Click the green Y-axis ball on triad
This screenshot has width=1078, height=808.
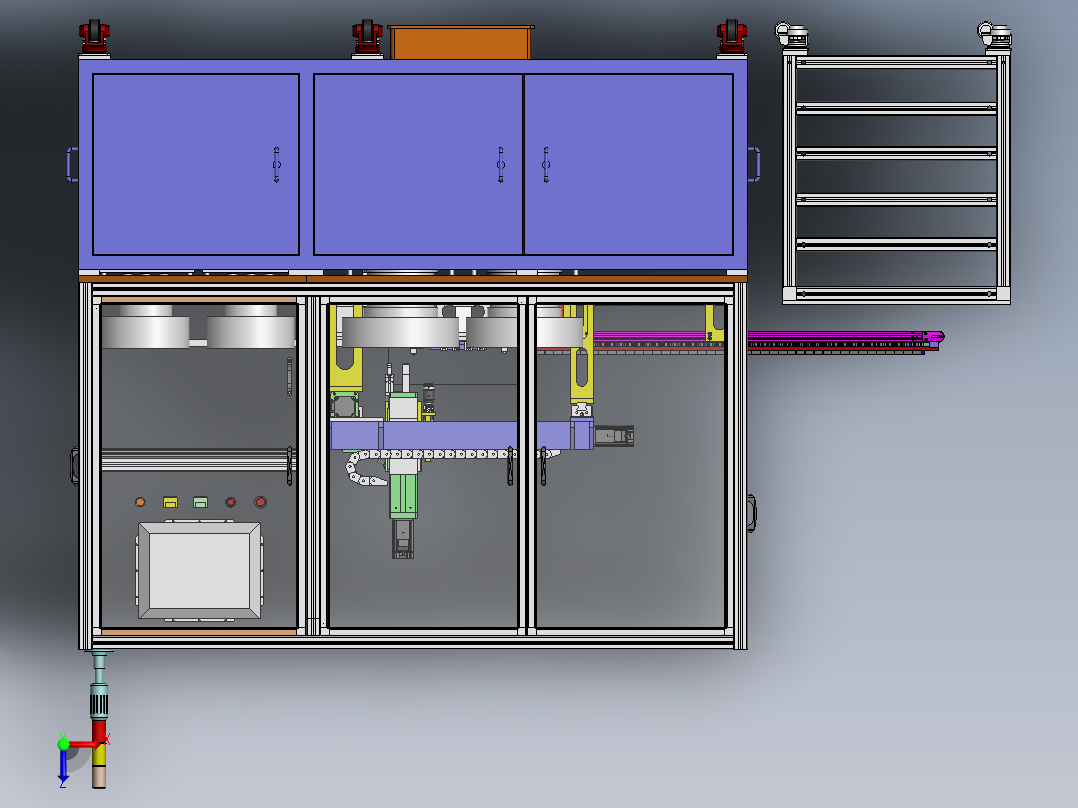click(x=63, y=743)
